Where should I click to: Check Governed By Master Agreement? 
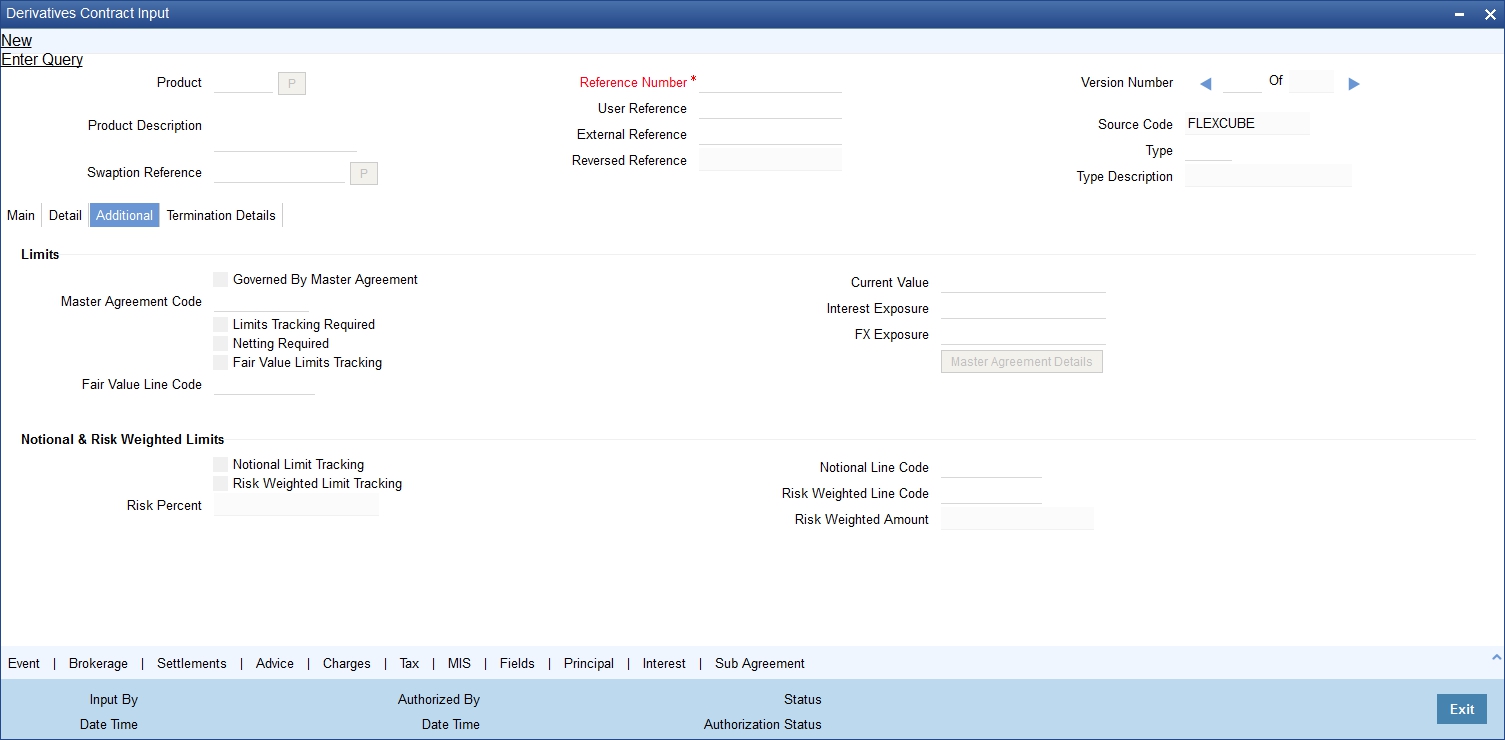(221, 280)
